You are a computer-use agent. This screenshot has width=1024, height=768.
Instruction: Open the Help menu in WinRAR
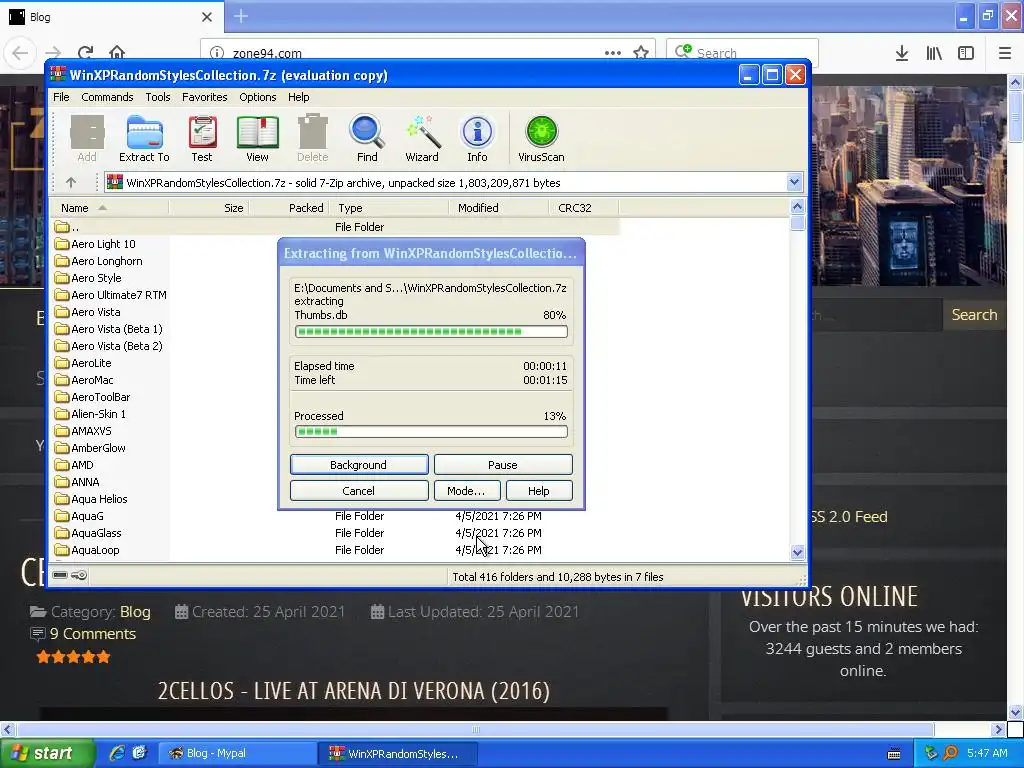click(298, 97)
